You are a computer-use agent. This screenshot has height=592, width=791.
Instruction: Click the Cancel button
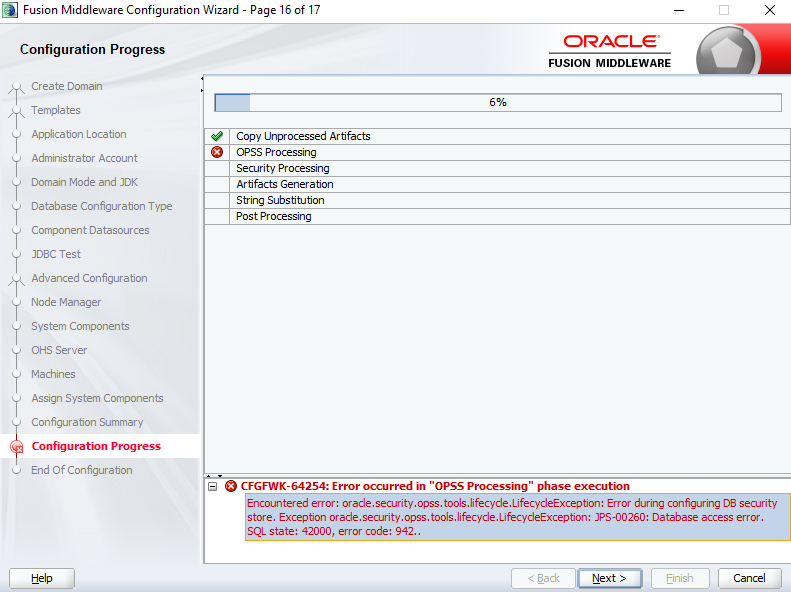click(749, 578)
